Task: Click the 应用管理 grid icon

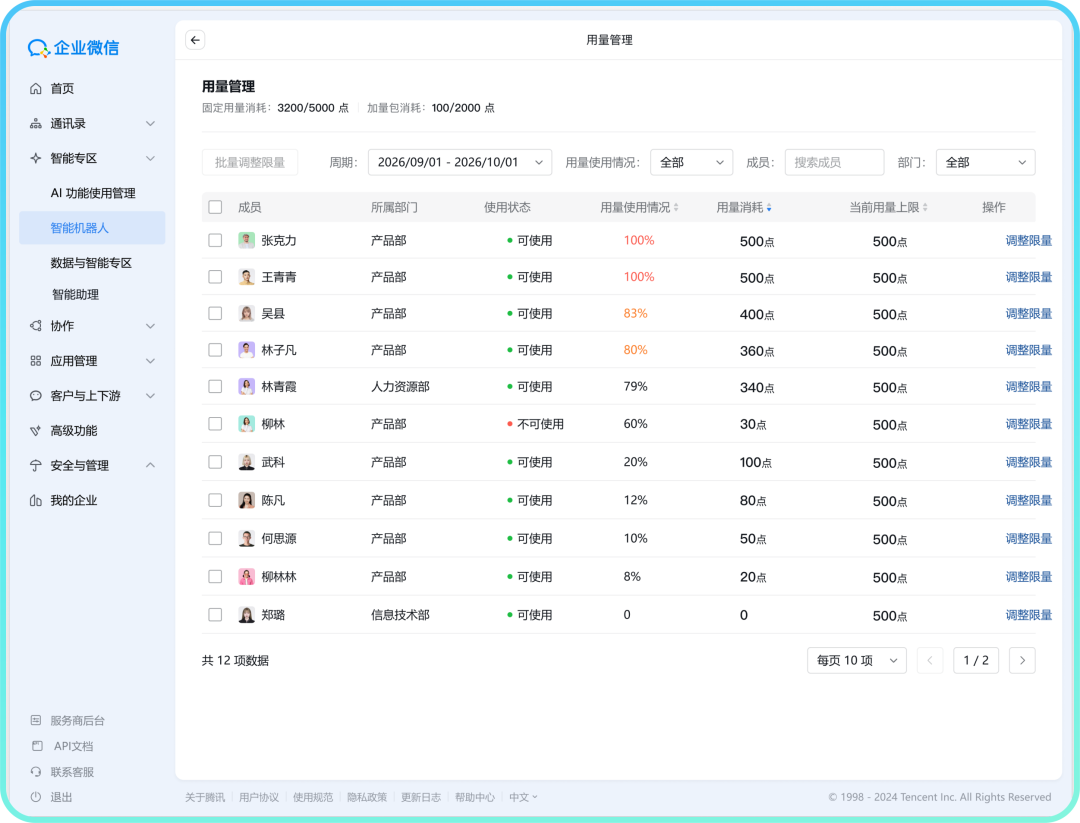Action: click(x=36, y=361)
